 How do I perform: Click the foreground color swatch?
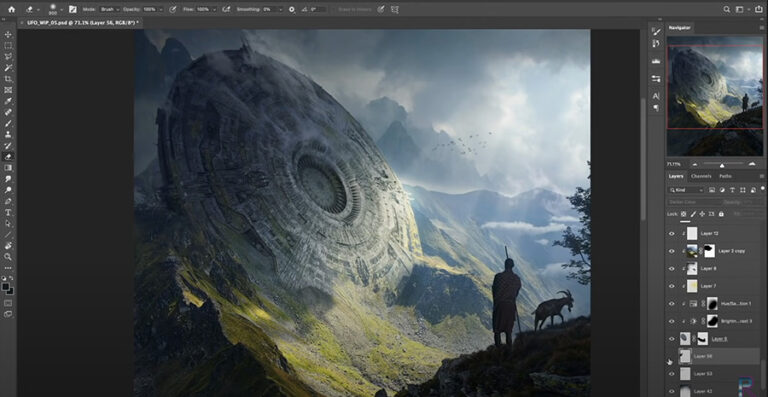(6, 286)
